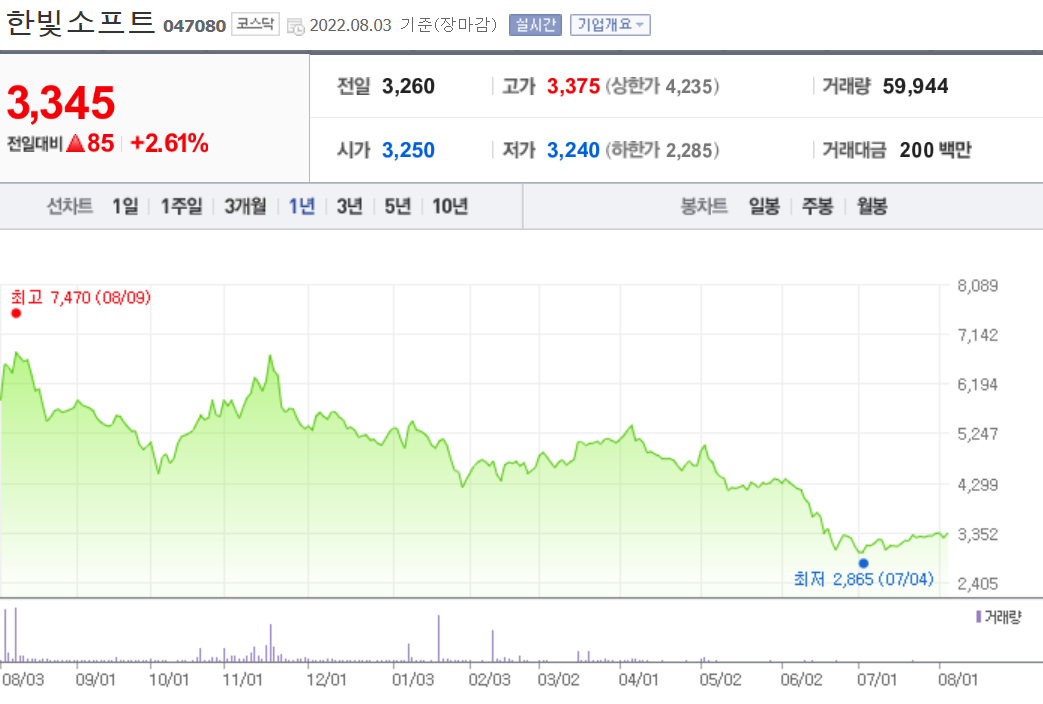Select the 5년 line chart tab

(397, 206)
